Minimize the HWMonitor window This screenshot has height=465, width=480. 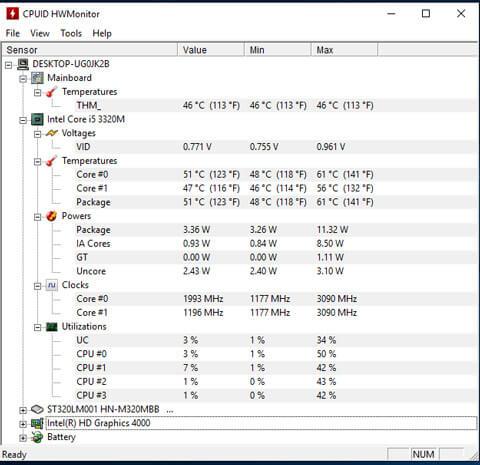click(x=391, y=14)
